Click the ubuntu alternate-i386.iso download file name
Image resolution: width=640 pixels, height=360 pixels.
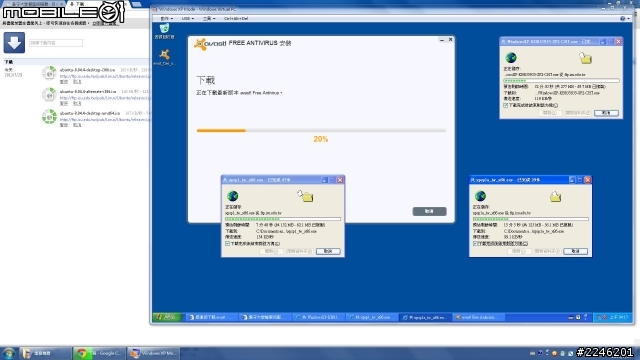[x=88, y=92]
